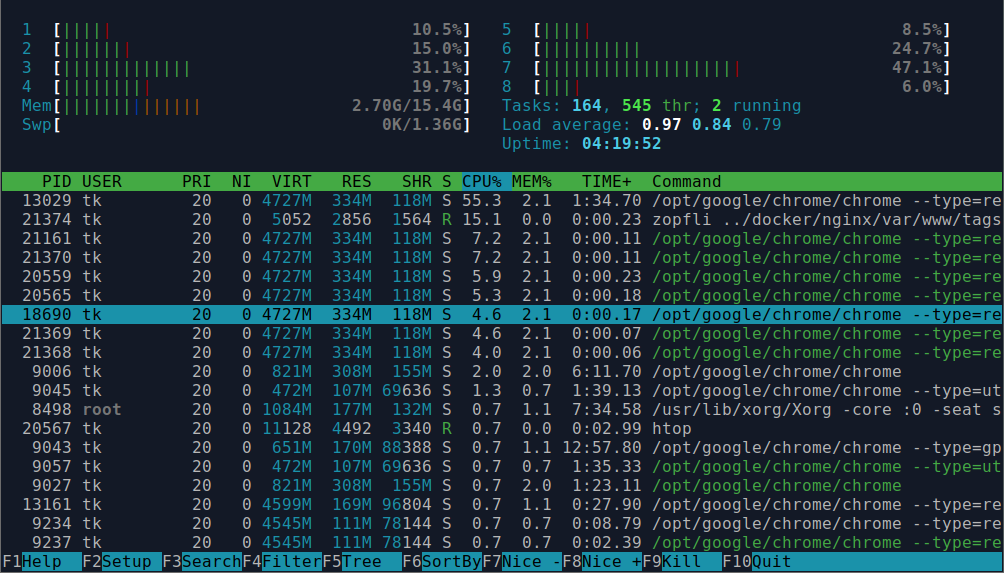This screenshot has height=573, width=1004.
Task: Select the zopfli process row 21374
Action: pyautogui.click(x=502, y=220)
